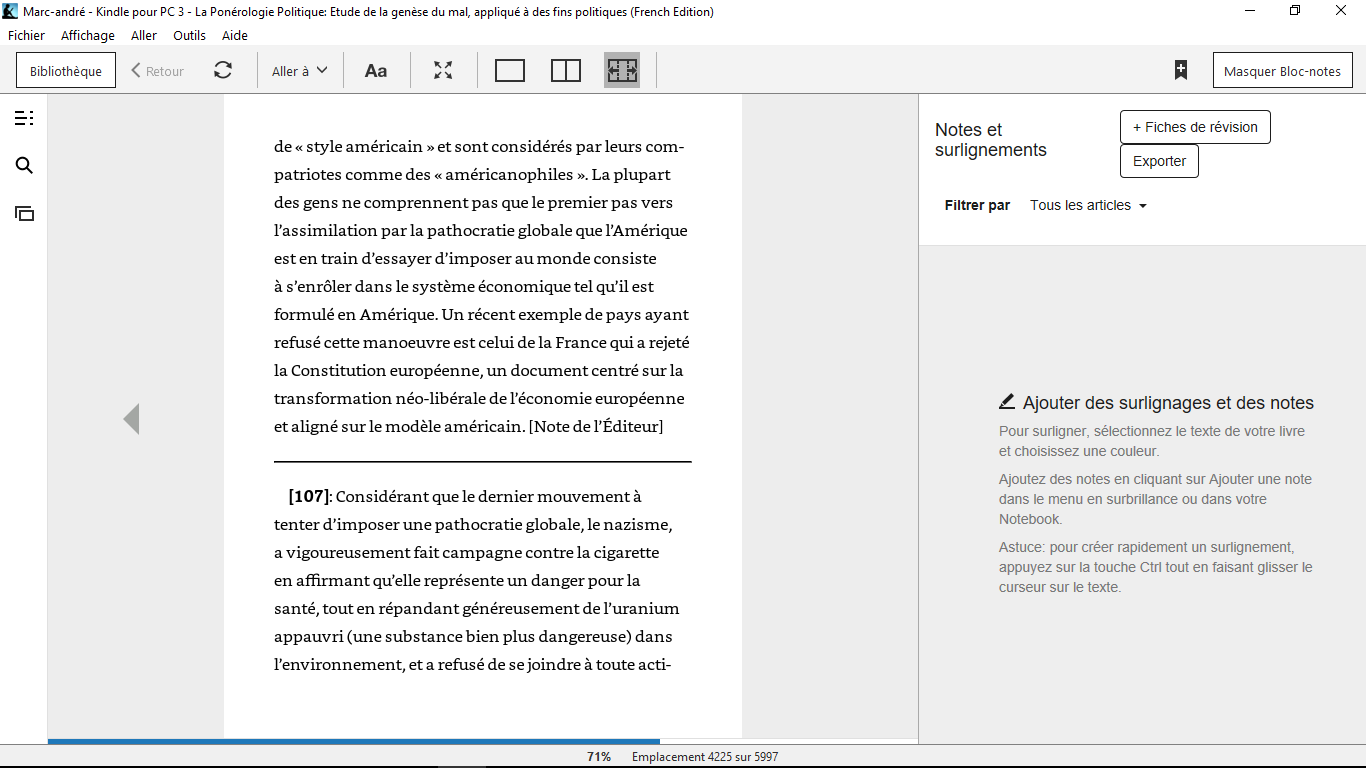The width and height of the screenshot is (1366, 768).
Task: Click the Exporter button
Action: coord(1159,161)
